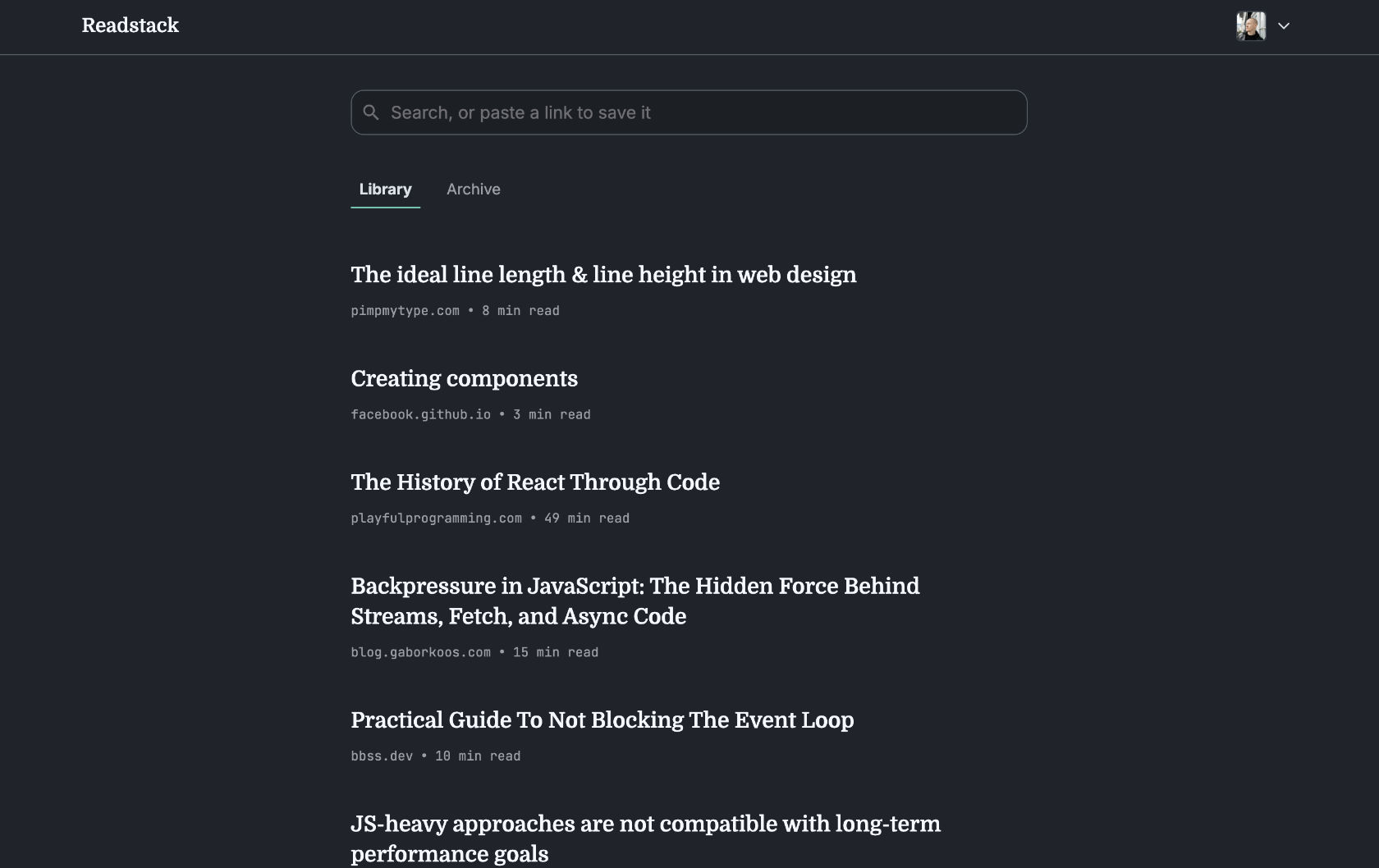The height and width of the screenshot is (868, 1379).
Task: Click the pimpmytype.com source label
Action: click(405, 311)
